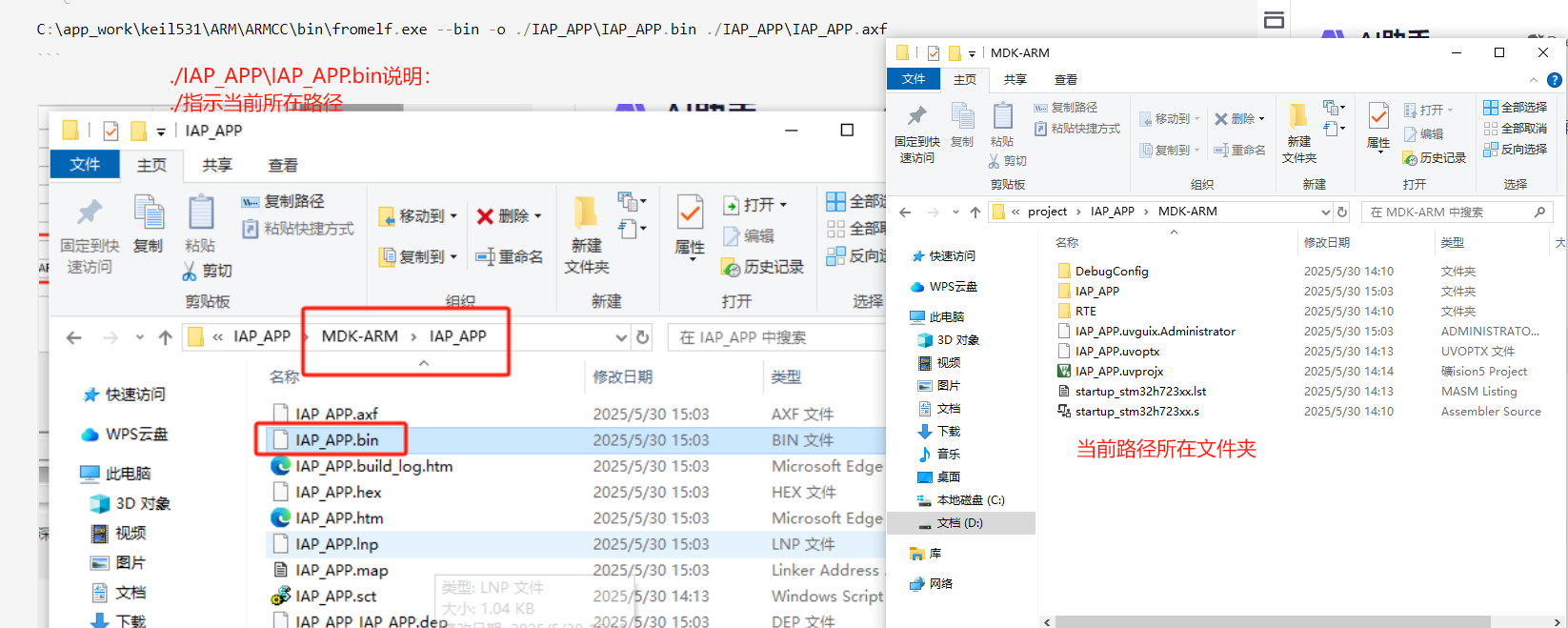The height and width of the screenshot is (628, 1568).
Task: Click 复制路径 in MDK-ARM window ribbon
Action: (x=1066, y=108)
